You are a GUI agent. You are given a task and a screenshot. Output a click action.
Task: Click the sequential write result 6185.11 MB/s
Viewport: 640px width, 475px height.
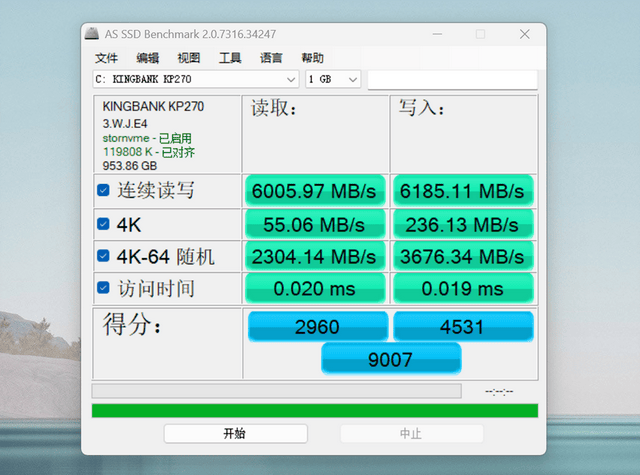[x=463, y=191]
